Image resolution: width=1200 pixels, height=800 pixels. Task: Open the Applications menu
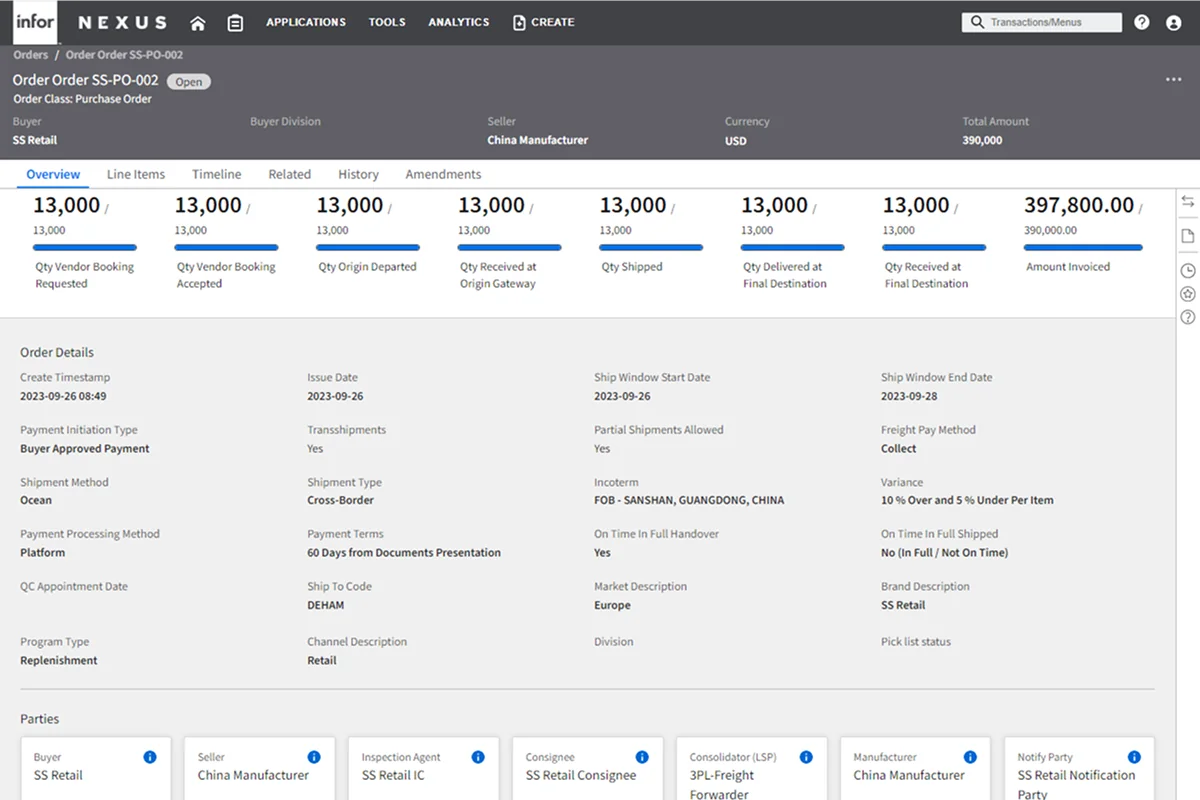click(x=306, y=22)
